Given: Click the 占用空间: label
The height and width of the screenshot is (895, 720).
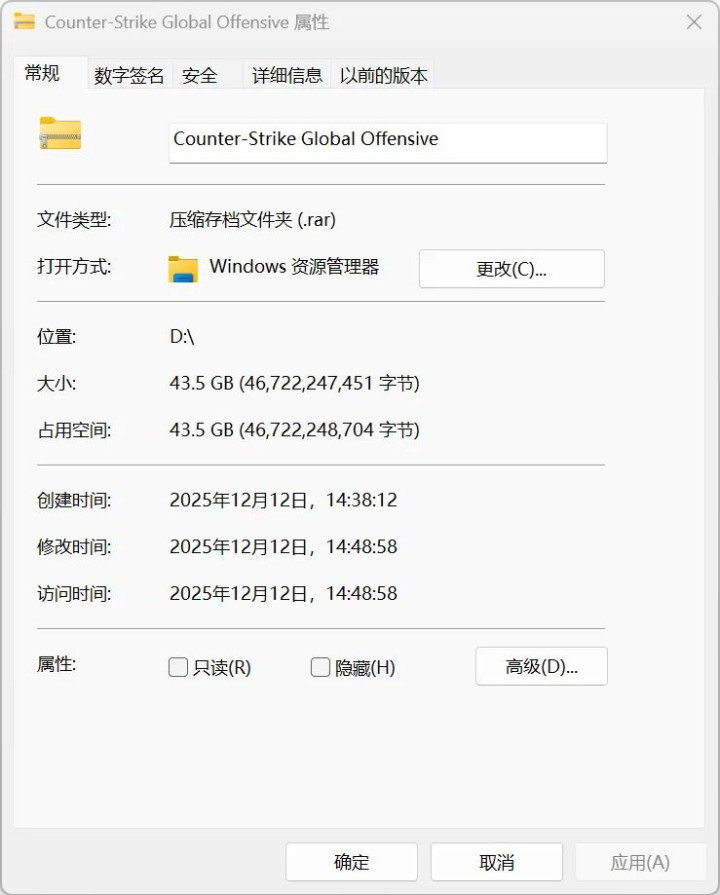Looking at the screenshot, I should pos(74,430).
